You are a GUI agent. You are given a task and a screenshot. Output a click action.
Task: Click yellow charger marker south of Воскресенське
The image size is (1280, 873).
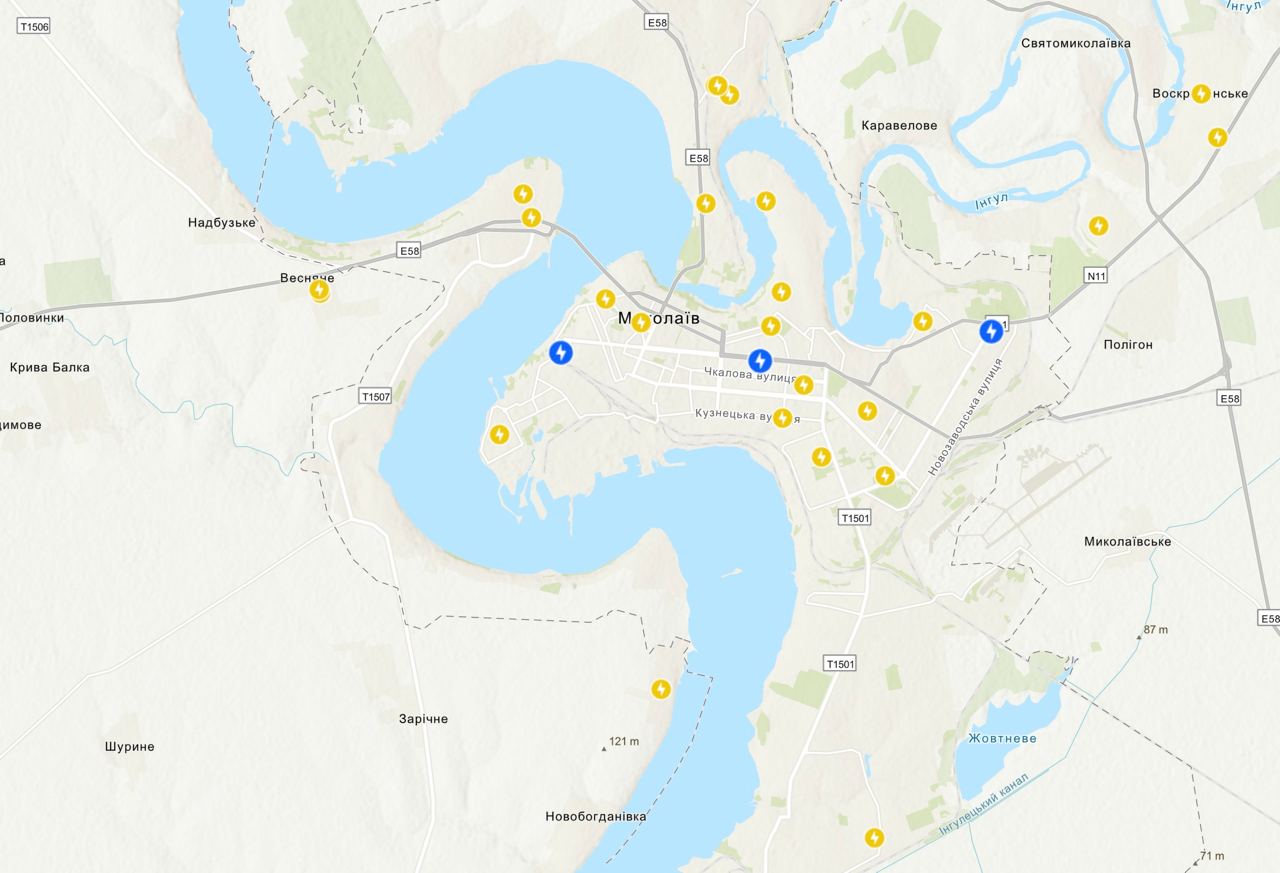pyautogui.click(x=1217, y=137)
